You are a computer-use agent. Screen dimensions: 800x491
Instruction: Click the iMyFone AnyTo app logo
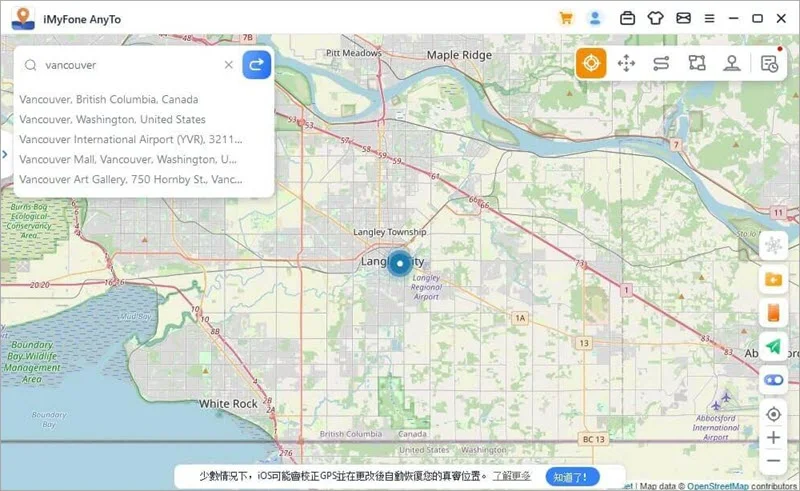click(23, 19)
